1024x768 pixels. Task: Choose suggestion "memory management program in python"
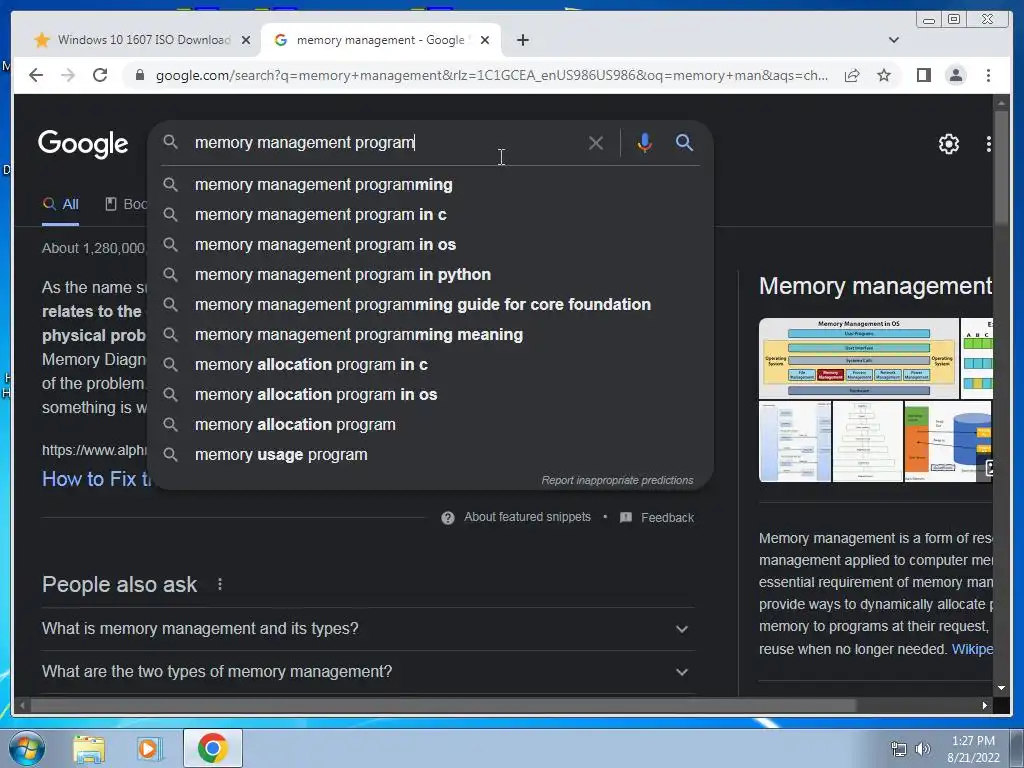(x=430, y=275)
